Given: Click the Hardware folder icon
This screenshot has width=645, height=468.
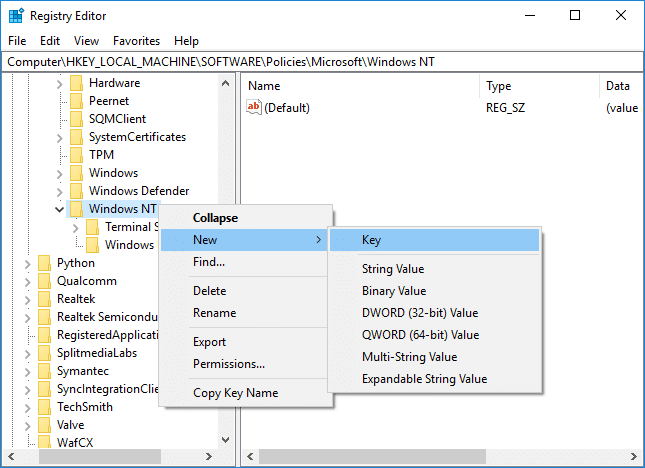Looking at the screenshot, I should tap(76, 83).
